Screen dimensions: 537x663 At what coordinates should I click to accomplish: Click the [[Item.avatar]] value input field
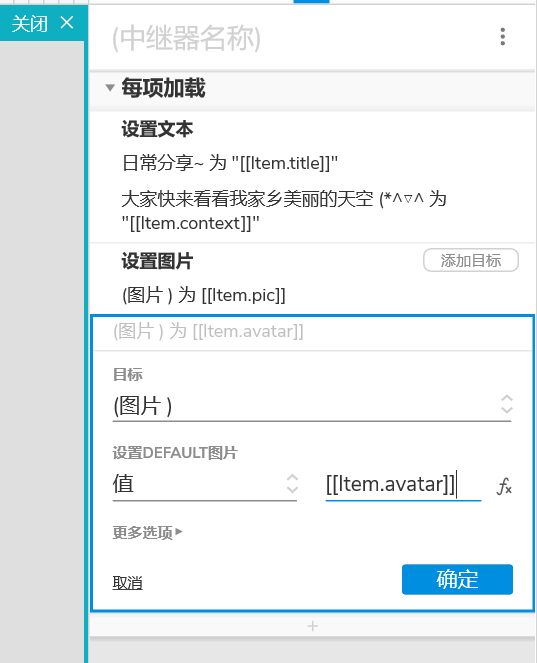pos(403,484)
